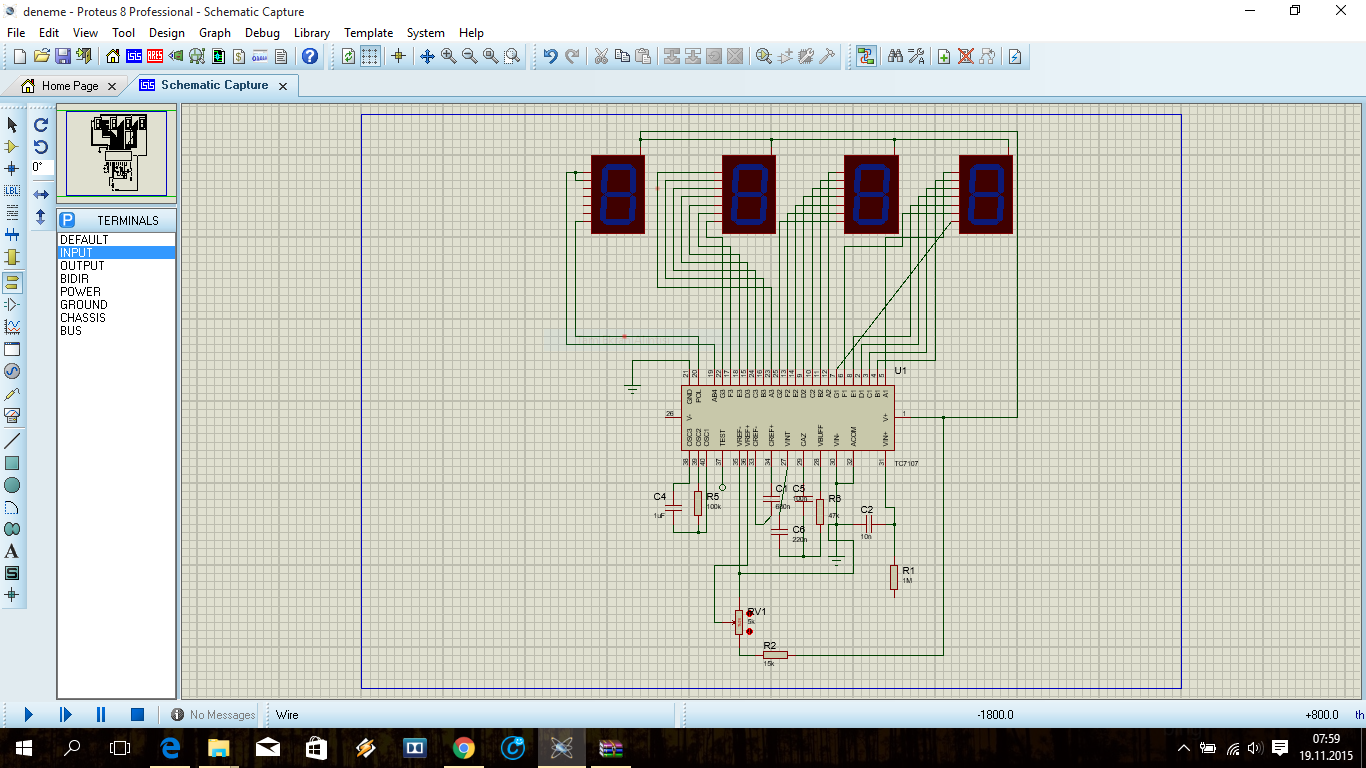Screen dimensions: 1366x768
Task: Select the Component mode tool
Action: coord(12,146)
